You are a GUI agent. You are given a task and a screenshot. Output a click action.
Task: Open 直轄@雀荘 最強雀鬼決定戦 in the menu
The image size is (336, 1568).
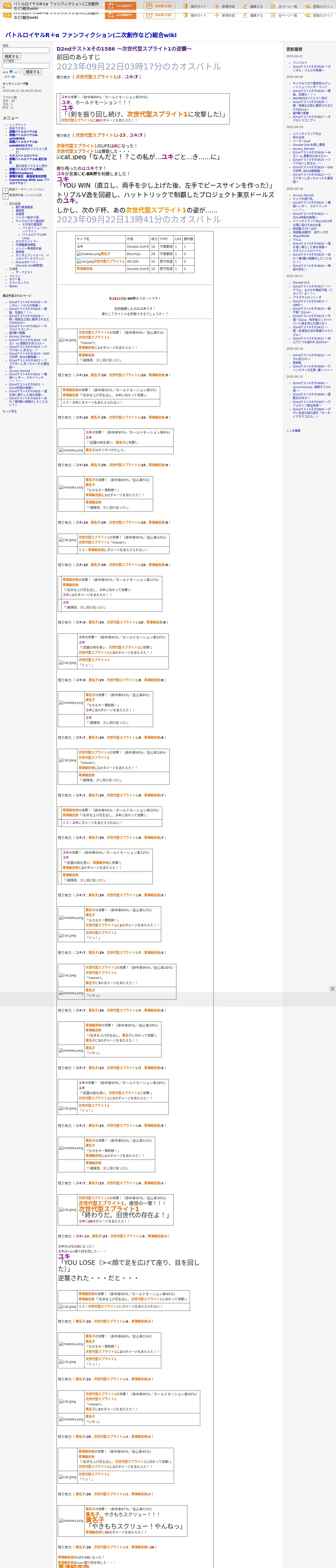click(27, 176)
